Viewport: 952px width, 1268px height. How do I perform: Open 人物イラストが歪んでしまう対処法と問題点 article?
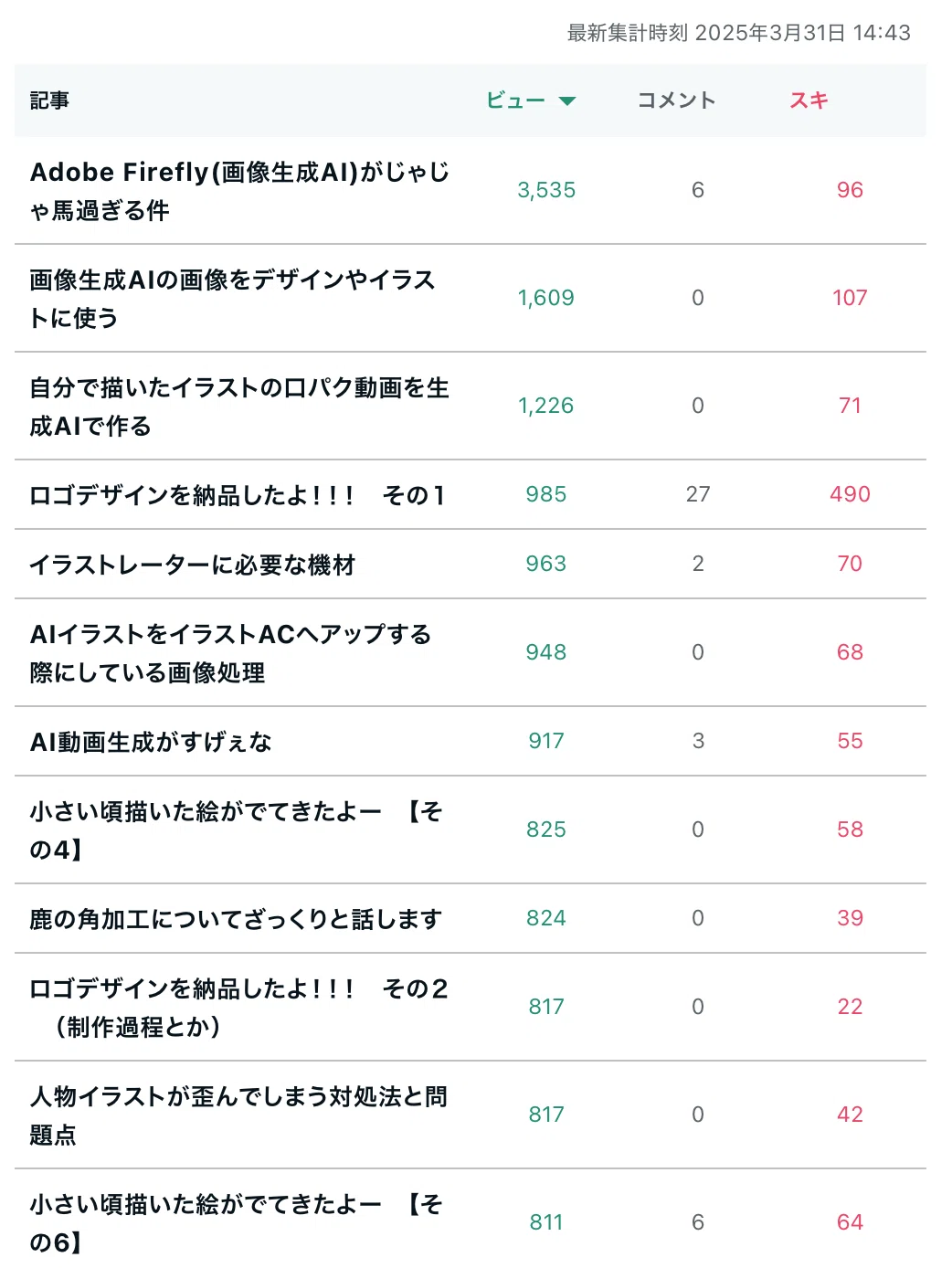click(x=238, y=1115)
